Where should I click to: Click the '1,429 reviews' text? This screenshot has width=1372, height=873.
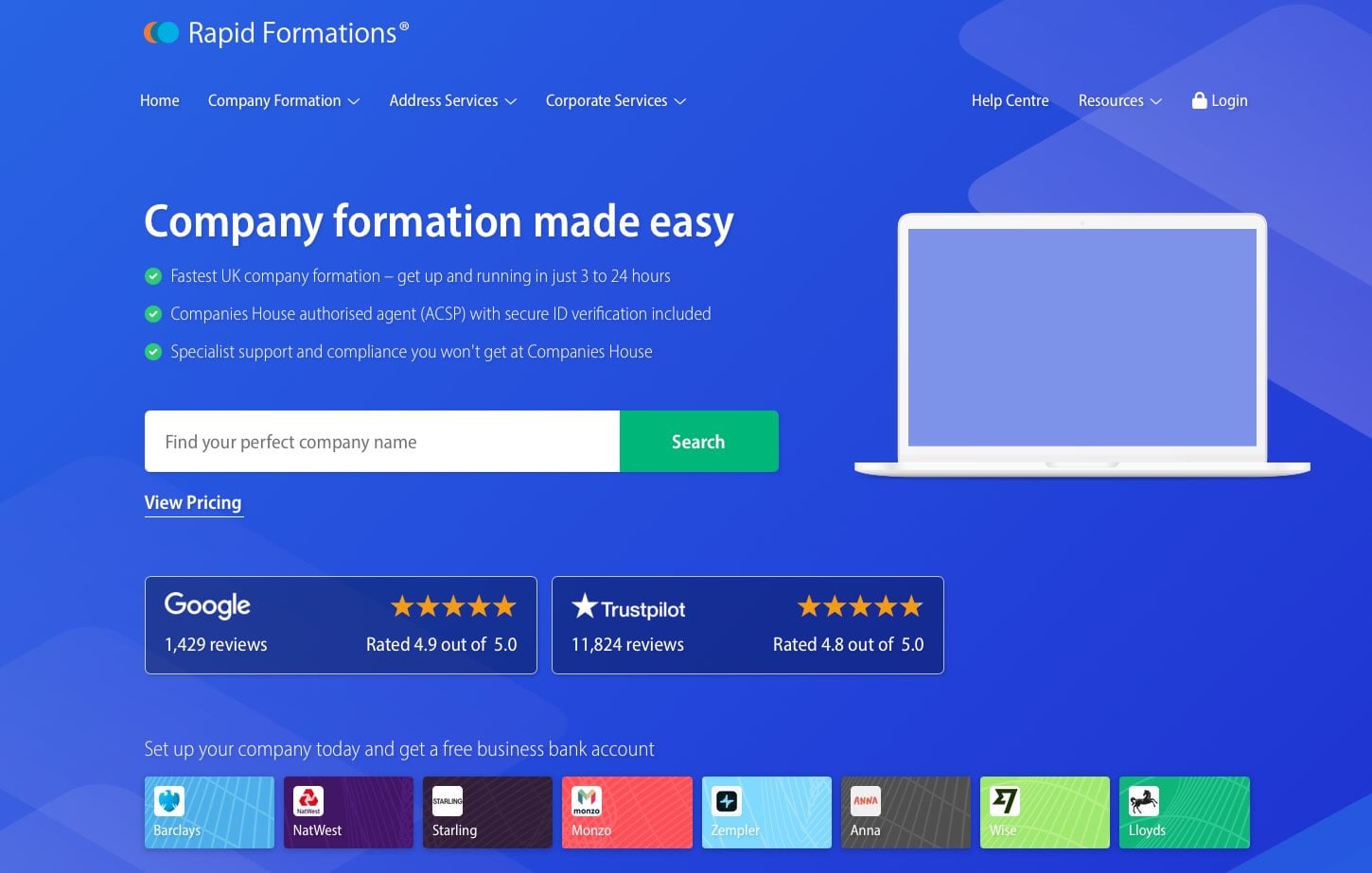(x=216, y=644)
